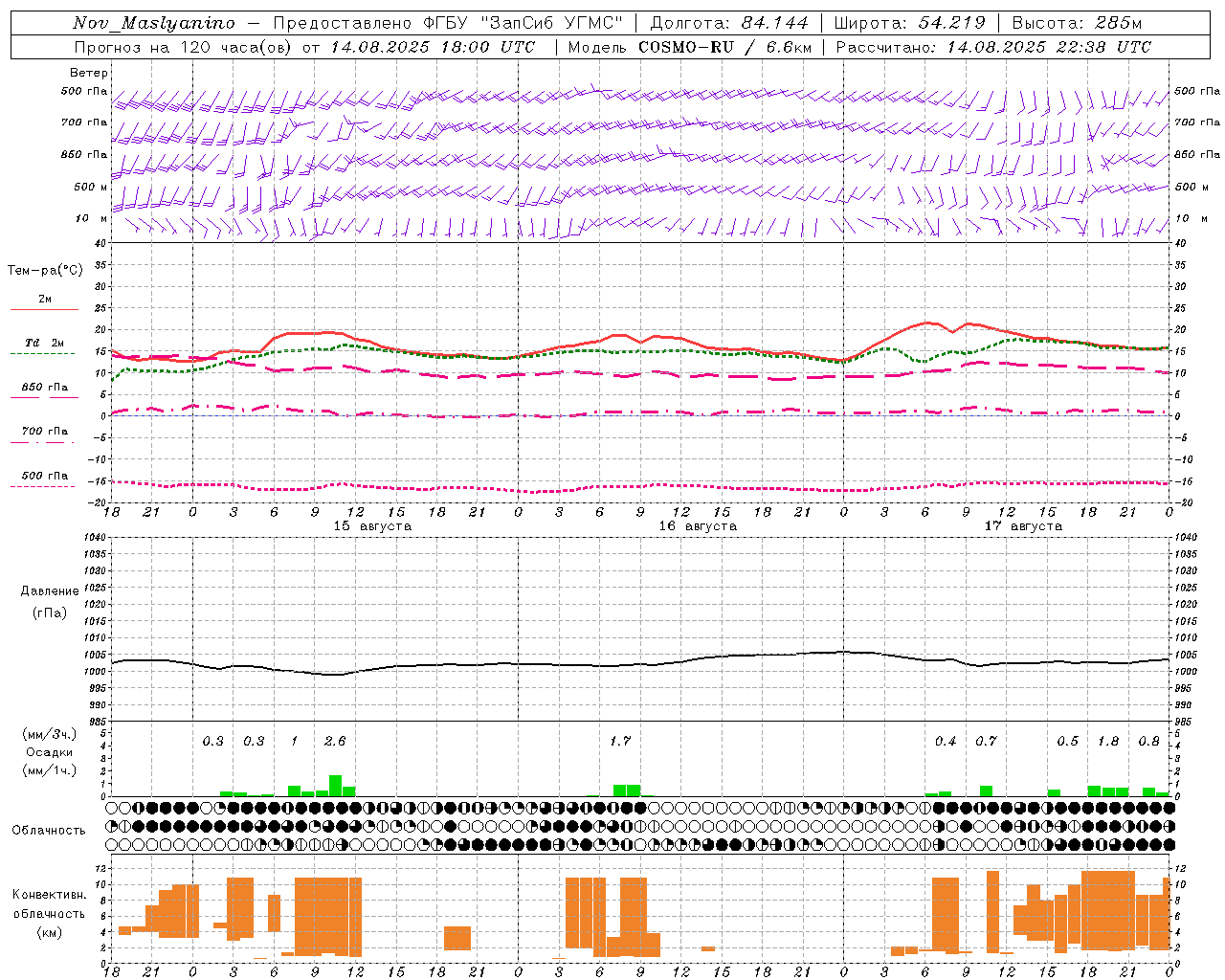Click the "700 гПа" temperature legend label
The width and height of the screenshot is (1225, 980).
click(x=45, y=432)
